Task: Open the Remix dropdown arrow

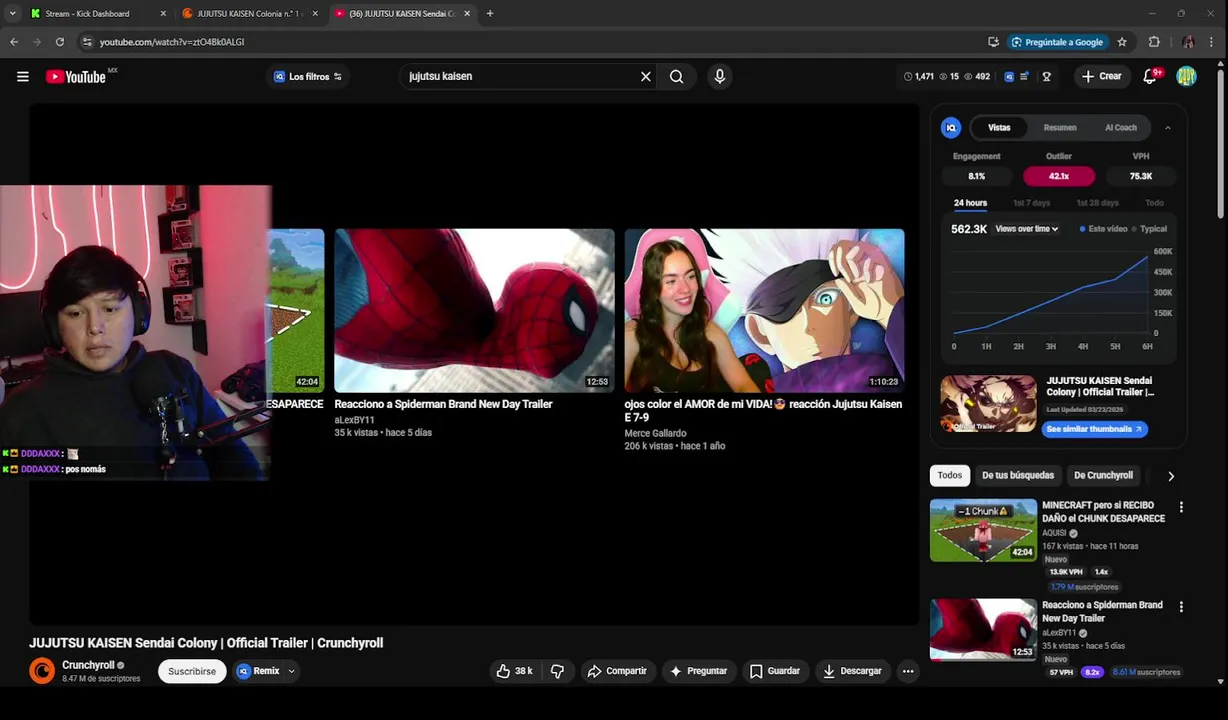Action: pyautogui.click(x=292, y=671)
